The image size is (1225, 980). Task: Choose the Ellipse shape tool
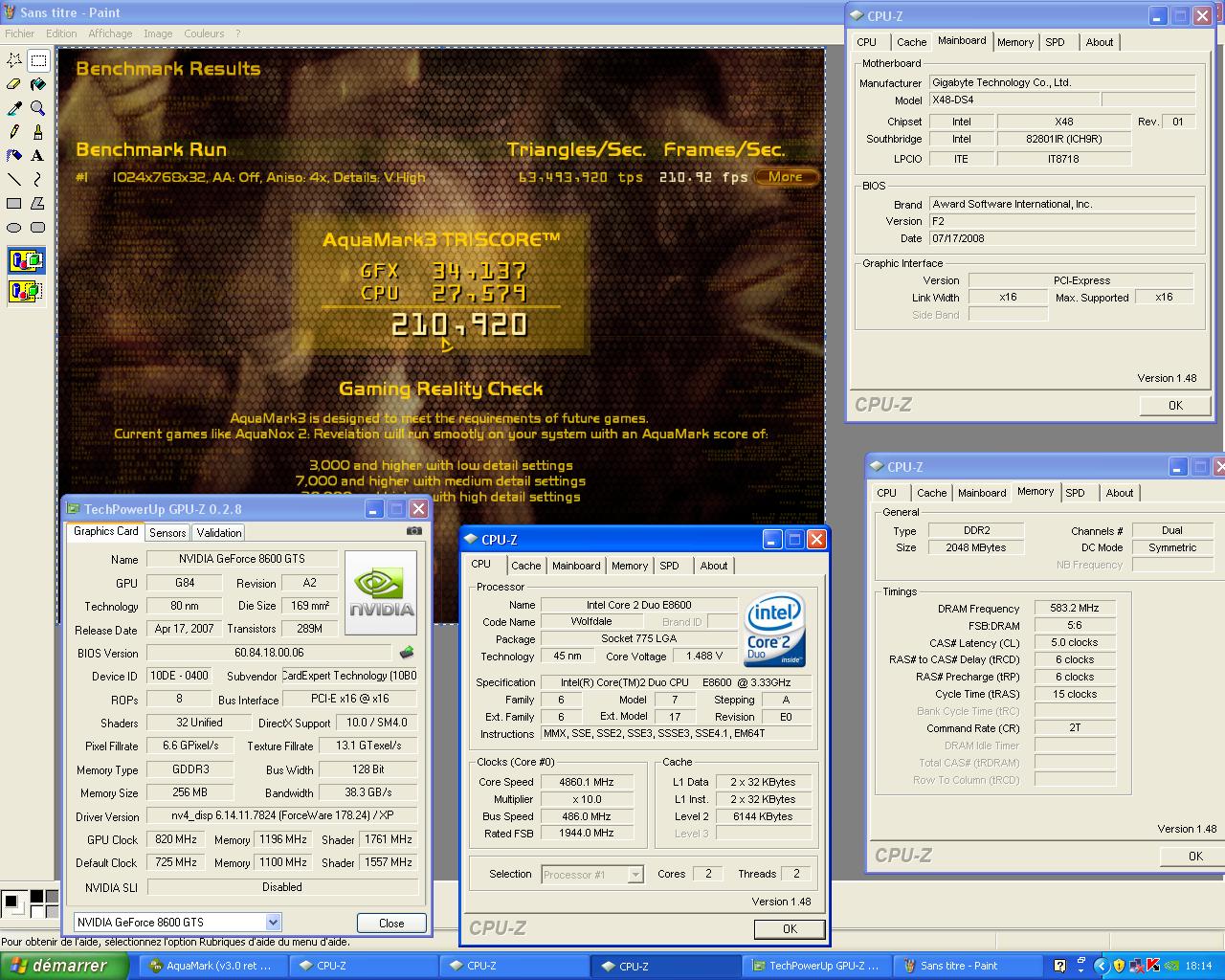[x=14, y=227]
